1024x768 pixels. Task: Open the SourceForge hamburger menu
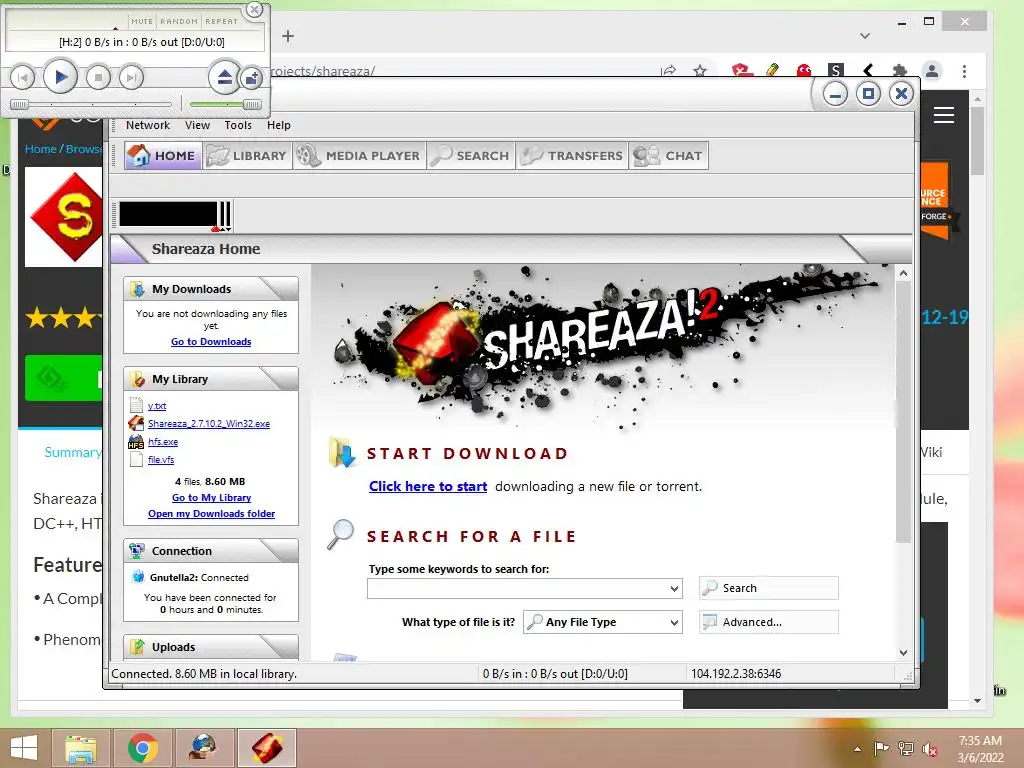point(944,115)
